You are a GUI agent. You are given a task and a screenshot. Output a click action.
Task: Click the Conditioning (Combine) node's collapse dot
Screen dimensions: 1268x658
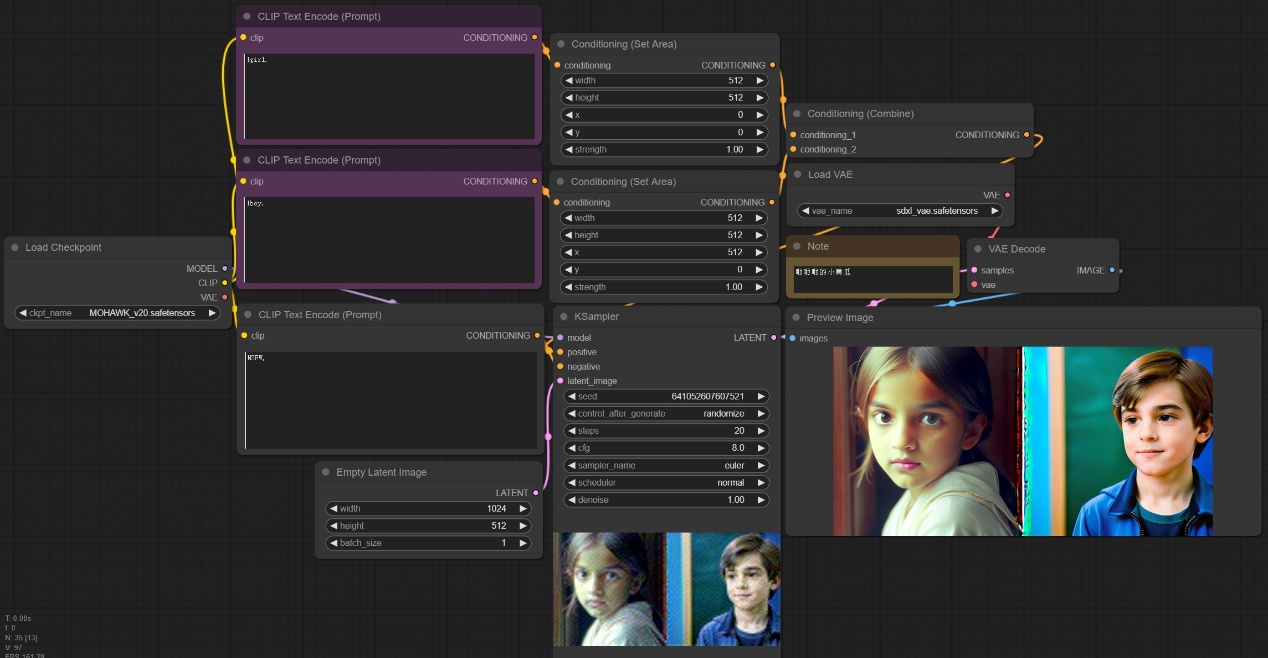pyautogui.click(x=797, y=114)
